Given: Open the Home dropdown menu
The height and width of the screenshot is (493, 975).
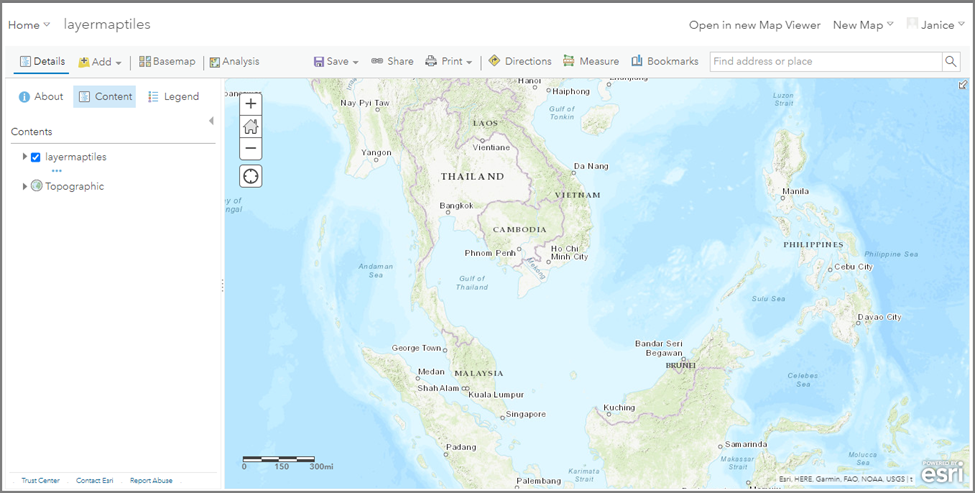Looking at the screenshot, I should pos(29,25).
